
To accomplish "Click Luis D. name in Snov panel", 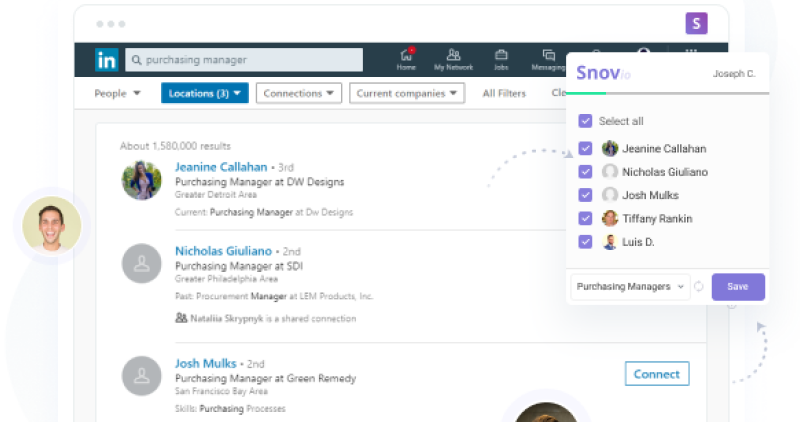I will pos(638,242).
